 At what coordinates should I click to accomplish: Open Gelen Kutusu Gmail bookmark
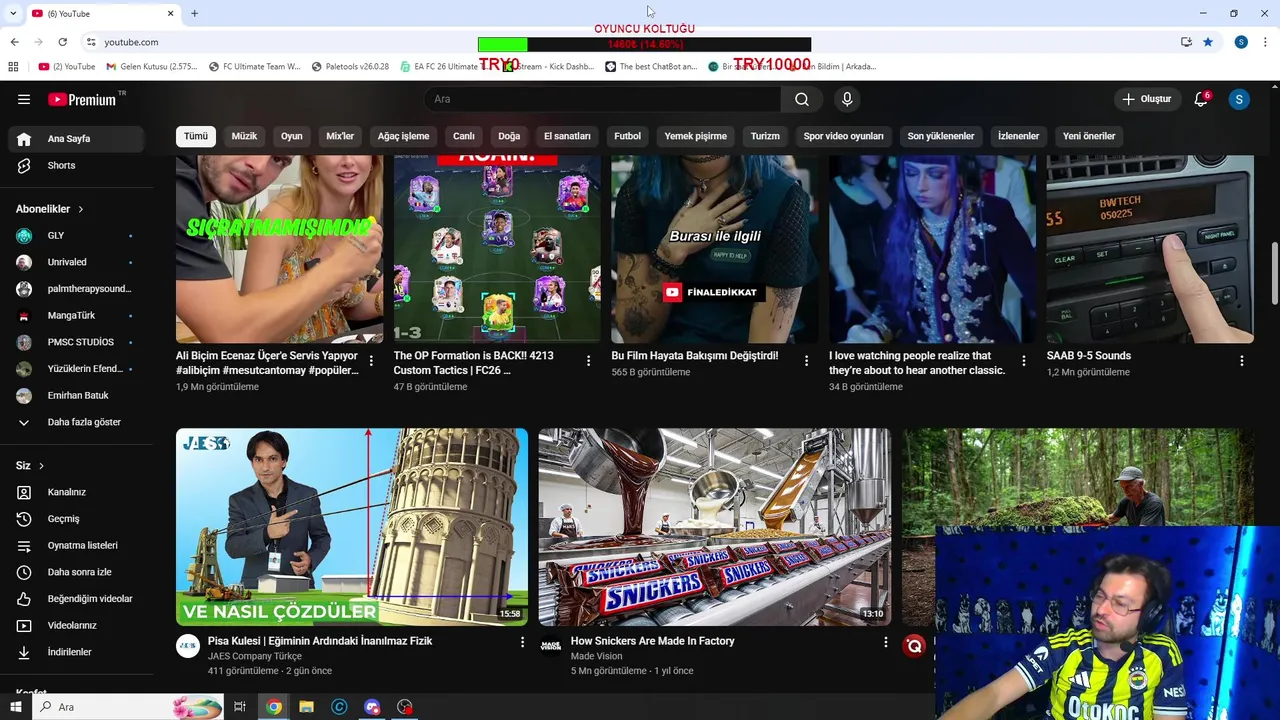pos(150,67)
